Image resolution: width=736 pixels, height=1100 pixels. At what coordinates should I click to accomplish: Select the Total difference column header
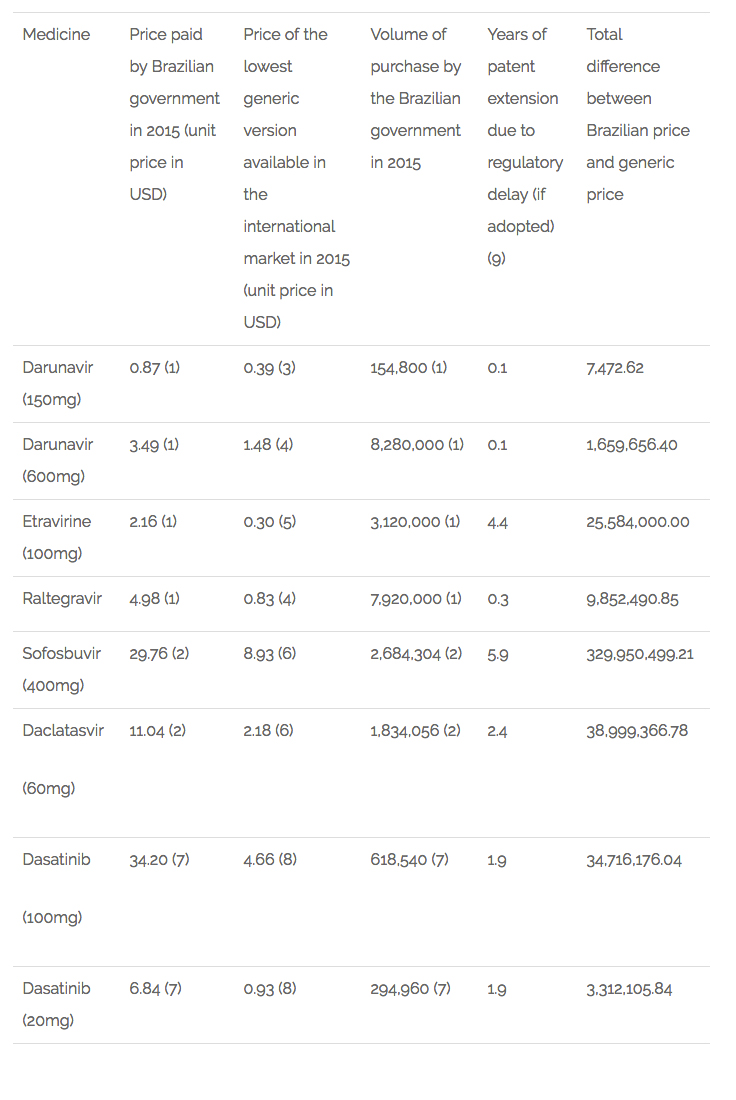tap(638, 114)
